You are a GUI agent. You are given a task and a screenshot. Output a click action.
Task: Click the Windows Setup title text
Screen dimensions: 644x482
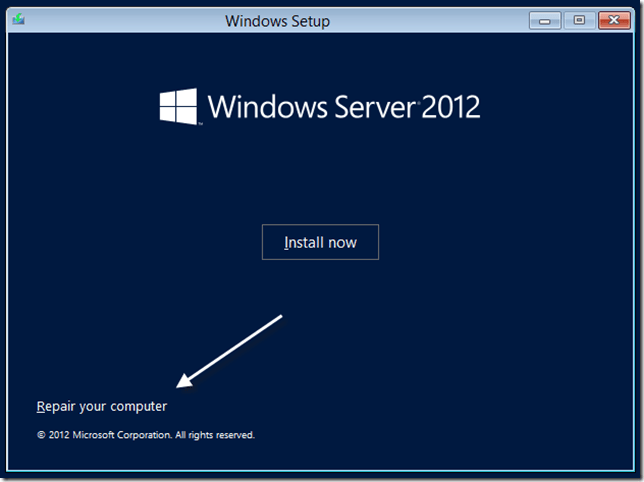point(277,21)
